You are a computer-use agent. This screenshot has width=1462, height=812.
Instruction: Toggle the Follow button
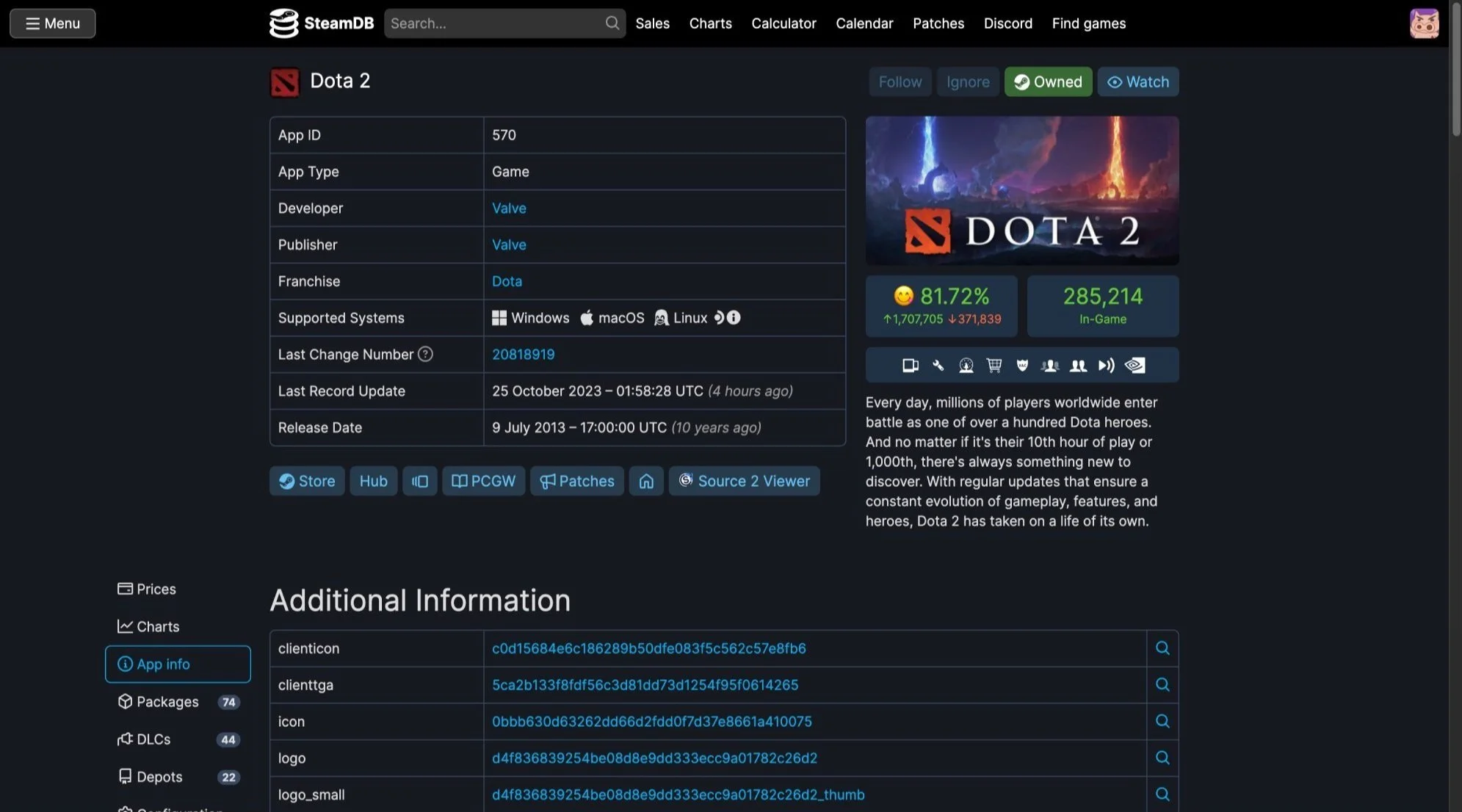coord(900,82)
